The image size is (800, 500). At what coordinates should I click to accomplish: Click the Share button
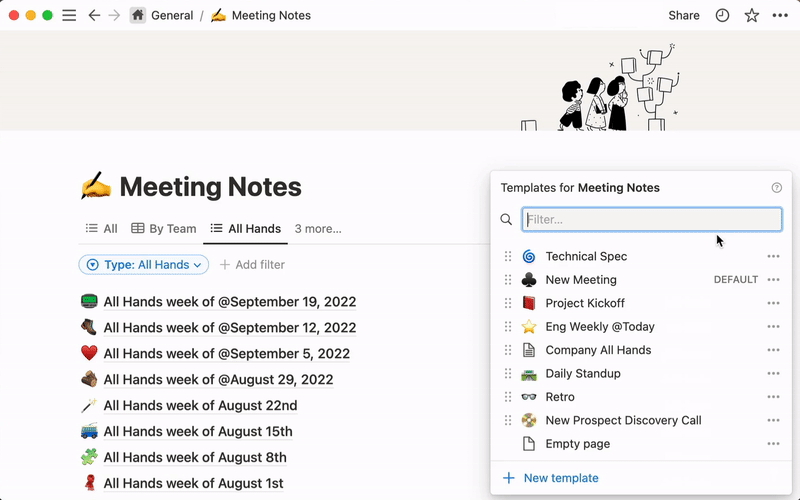(x=684, y=15)
